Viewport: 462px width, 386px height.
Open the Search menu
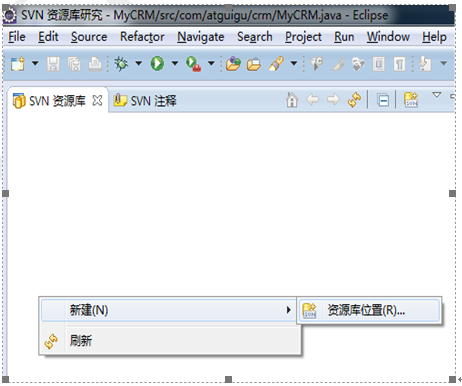[x=255, y=37]
